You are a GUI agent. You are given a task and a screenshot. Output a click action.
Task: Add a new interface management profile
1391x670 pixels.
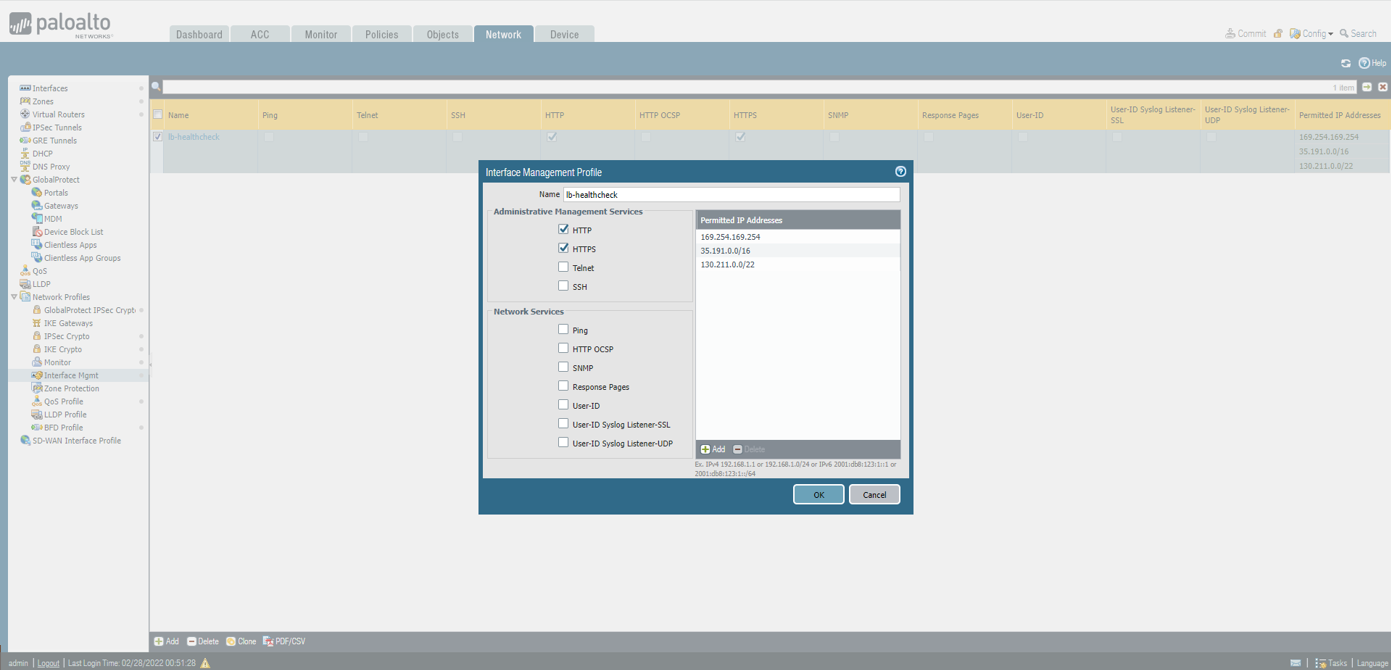tap(165, 641)
